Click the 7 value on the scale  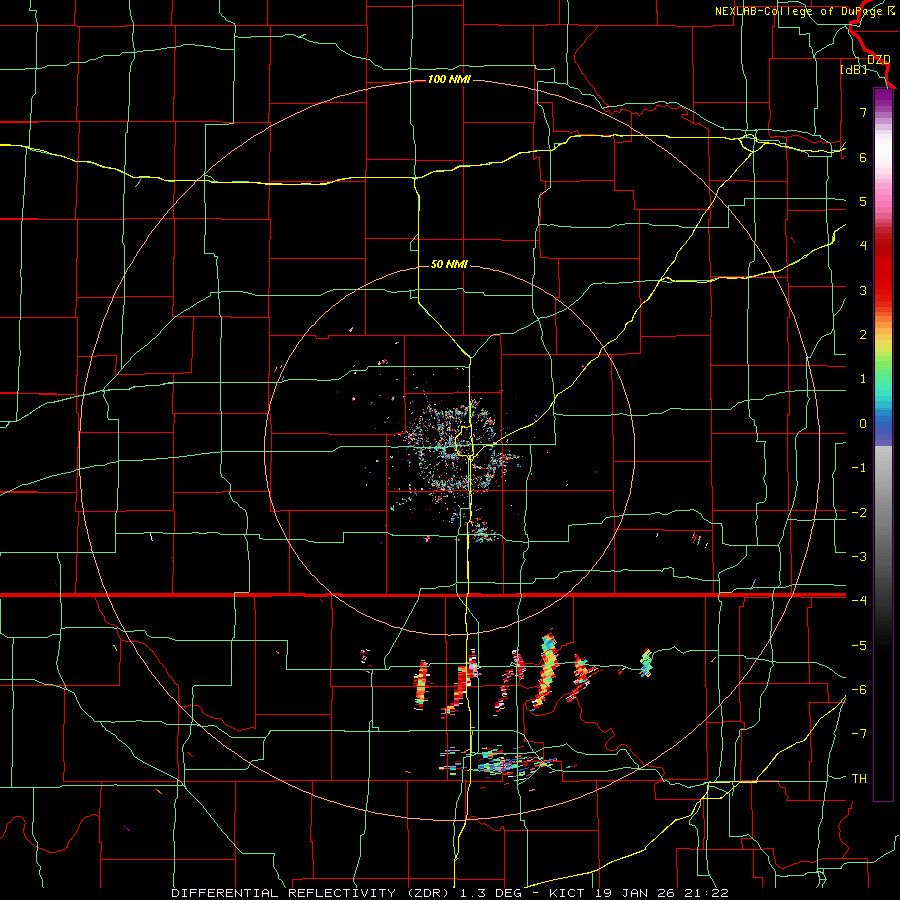[x=863, y=112]
